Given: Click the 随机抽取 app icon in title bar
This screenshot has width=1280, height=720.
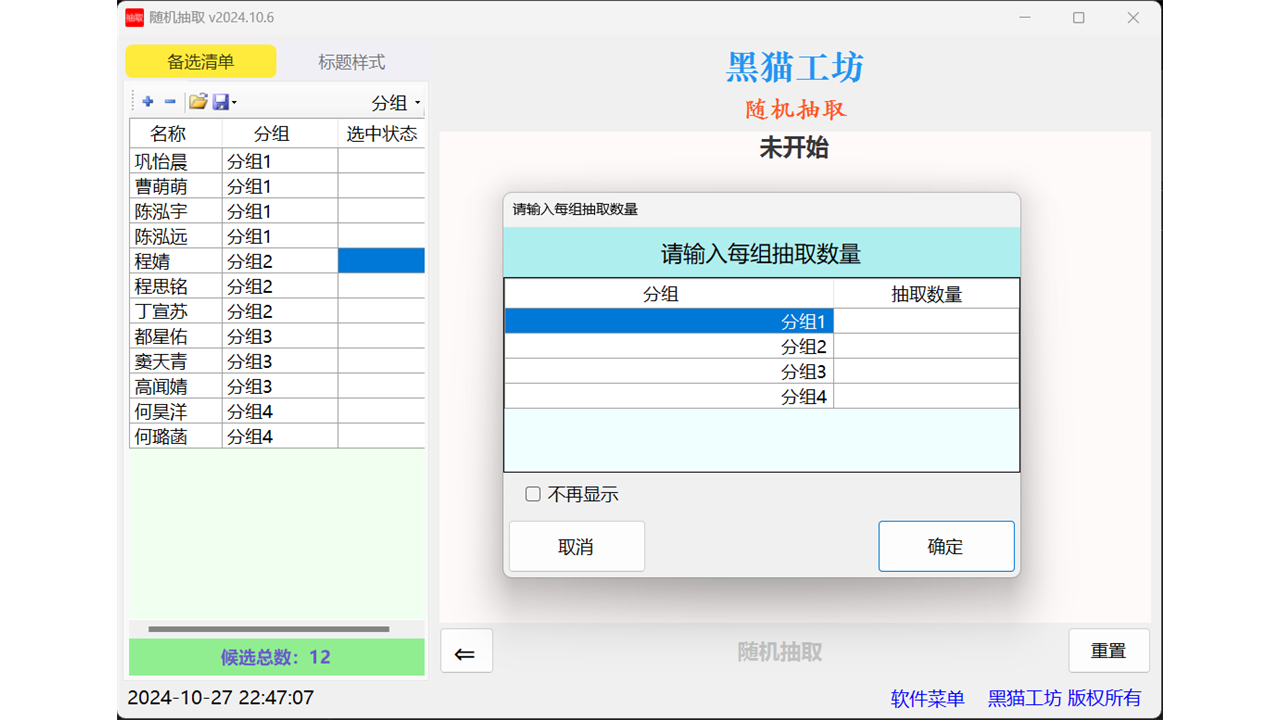Looking at the screenshot, I should pyautogui.click(x=137, y=17).
